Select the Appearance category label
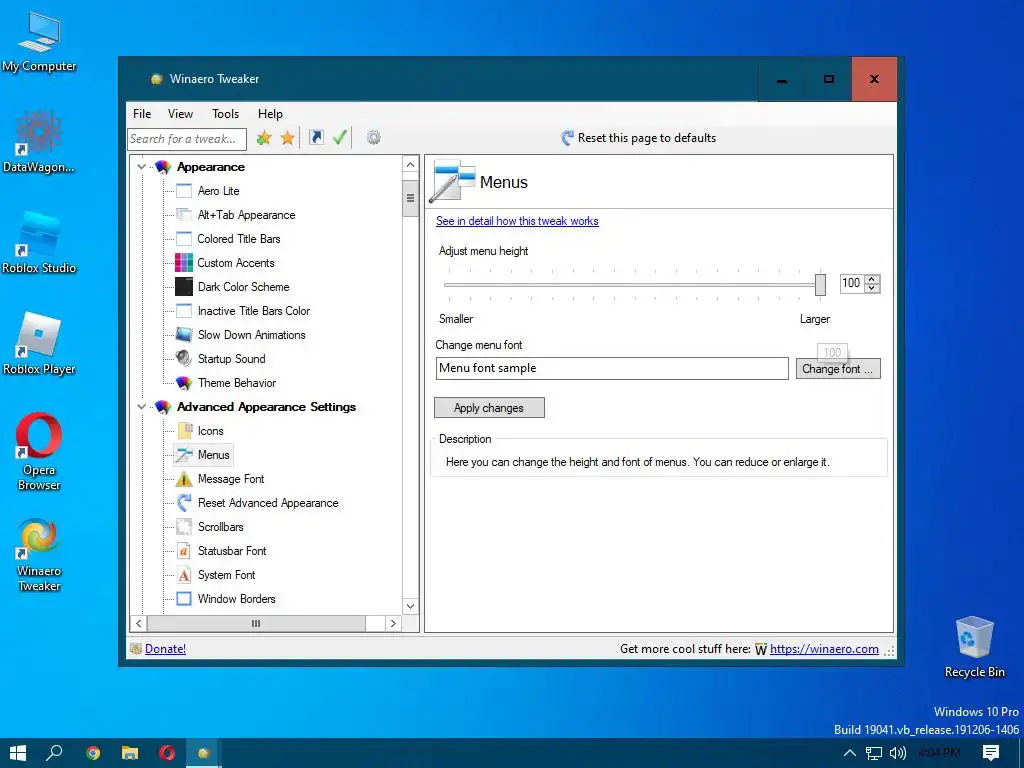The width and height of the screenshot is (1024, 768). tap(210, 167)
